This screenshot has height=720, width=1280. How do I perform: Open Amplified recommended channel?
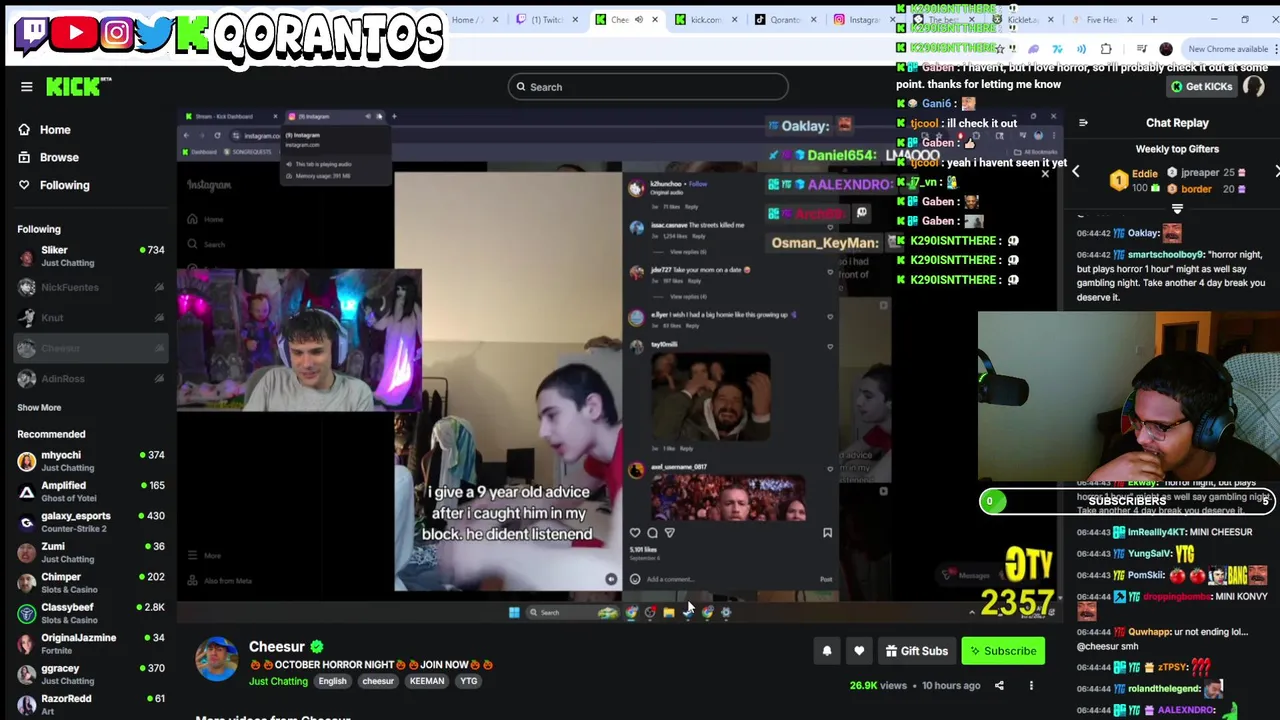click(x=90, y=491)
